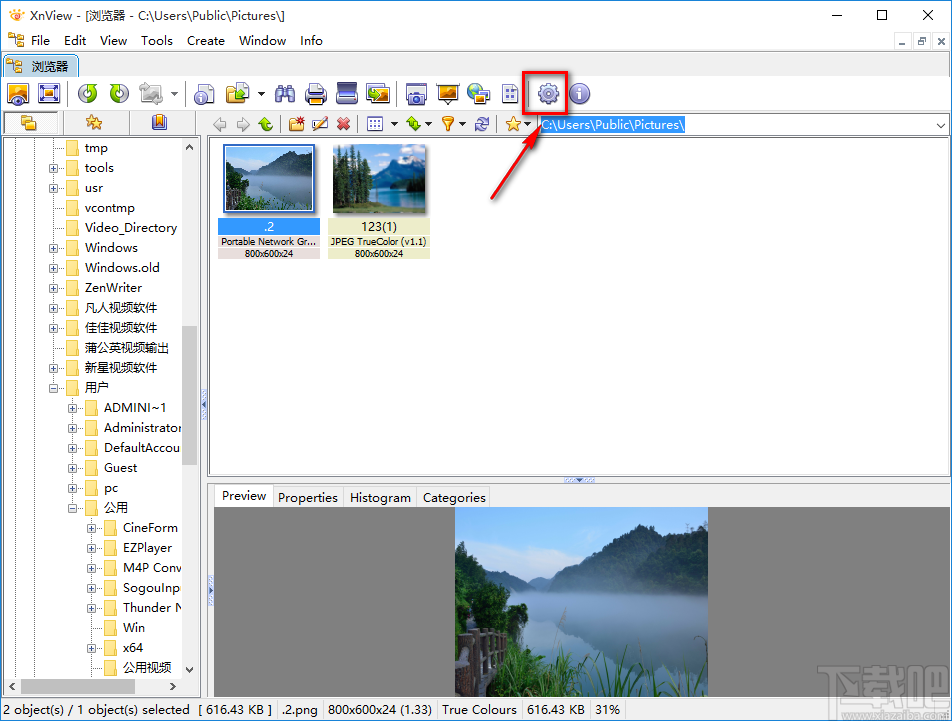Open the image viewer toolbar icon
The height and width of the screenshot is (721, 952).
point(18,94)
